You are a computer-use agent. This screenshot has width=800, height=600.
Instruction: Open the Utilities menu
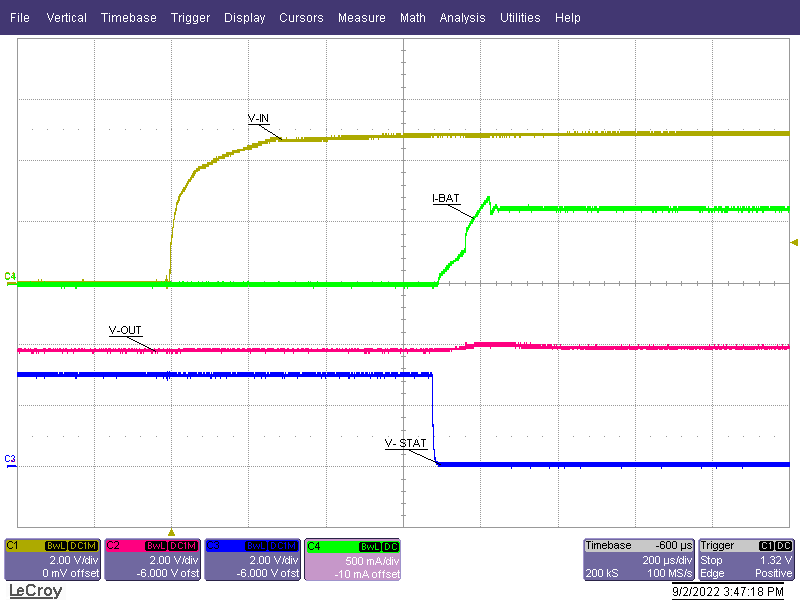click(520, 17)
